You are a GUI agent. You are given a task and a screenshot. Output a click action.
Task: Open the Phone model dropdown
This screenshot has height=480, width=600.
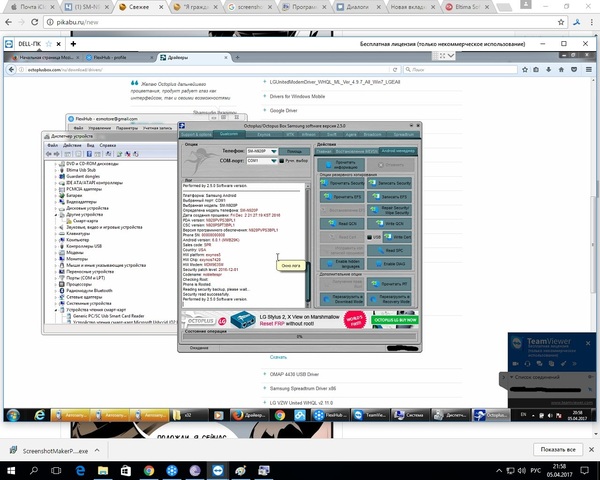pyautogui.click(x=274, y=151)
